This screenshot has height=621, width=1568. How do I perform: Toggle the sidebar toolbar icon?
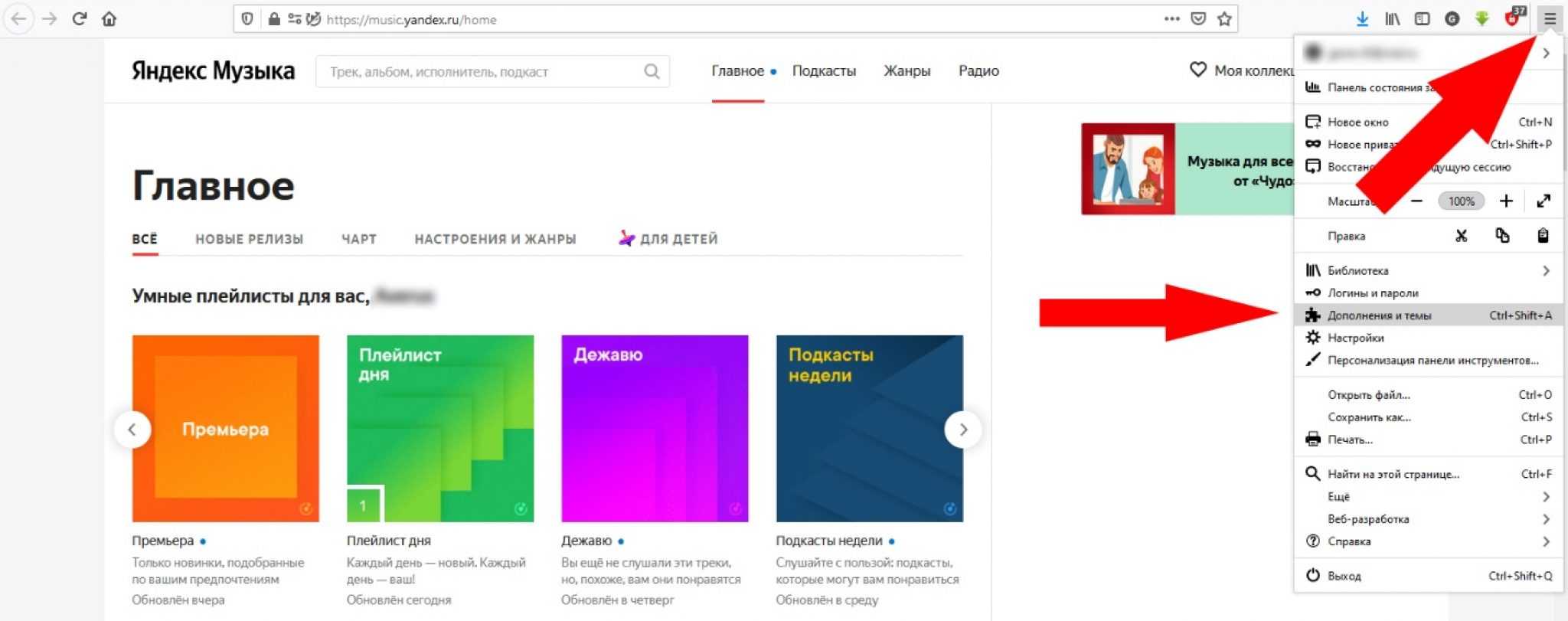tap(1422, 19)
